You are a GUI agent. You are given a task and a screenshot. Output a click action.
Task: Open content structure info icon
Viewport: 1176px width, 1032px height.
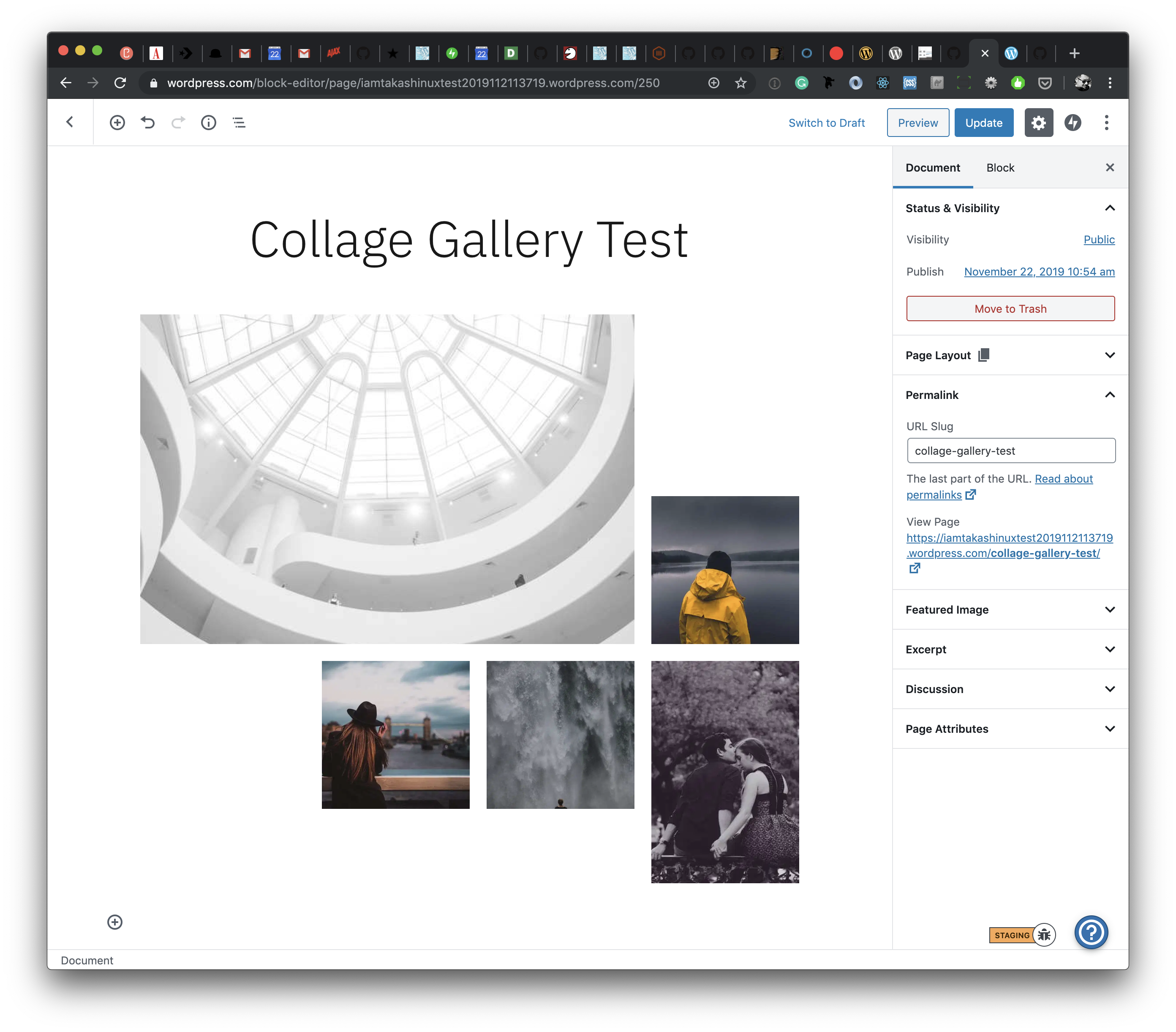click(208, 123)
